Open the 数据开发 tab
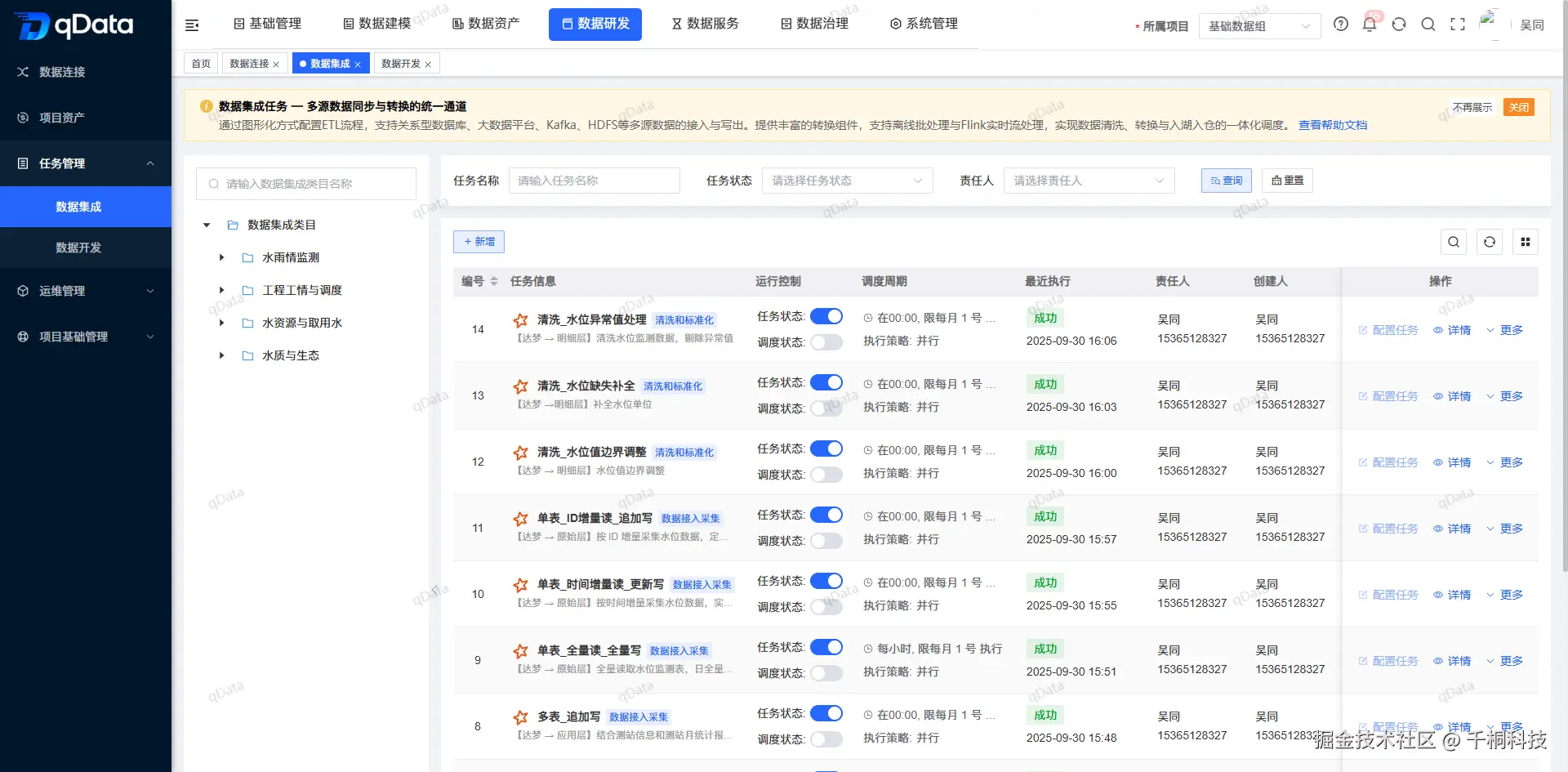 tap(402, 63)
